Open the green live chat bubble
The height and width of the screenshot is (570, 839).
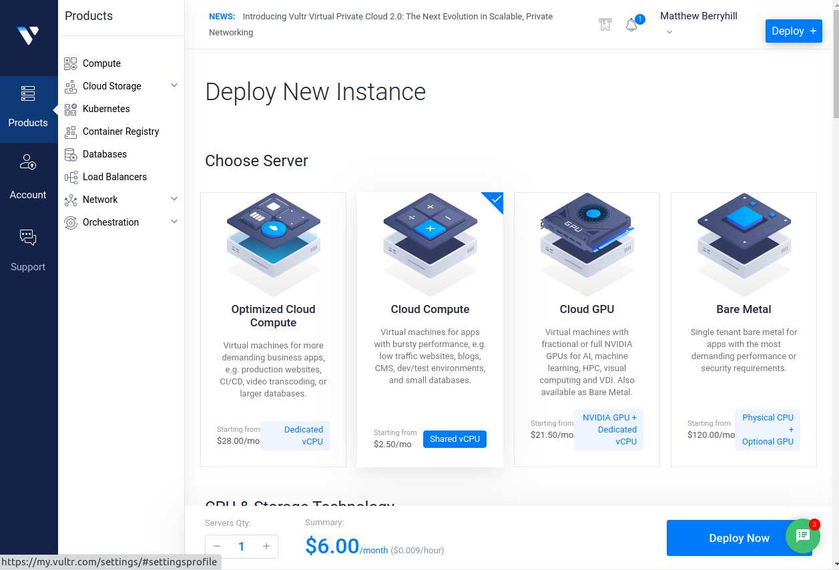(803, 535)
